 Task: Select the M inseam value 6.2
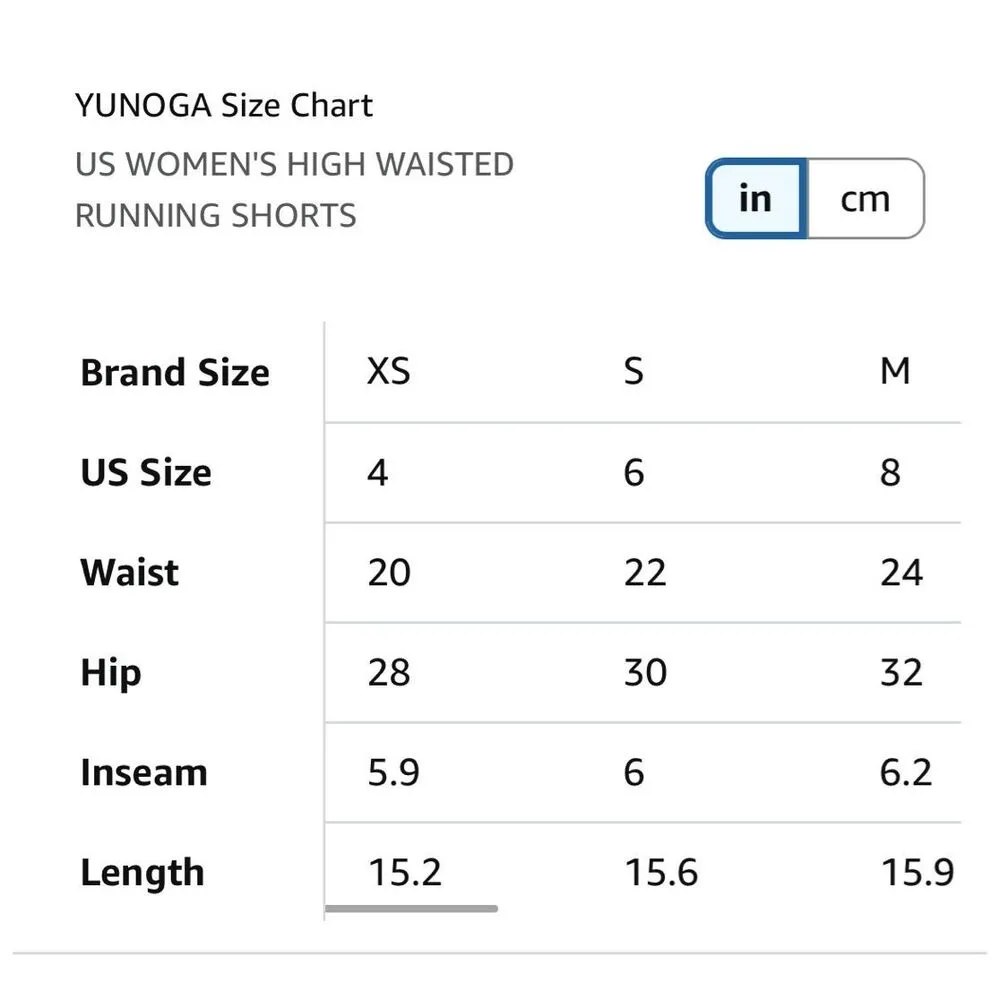905,772
